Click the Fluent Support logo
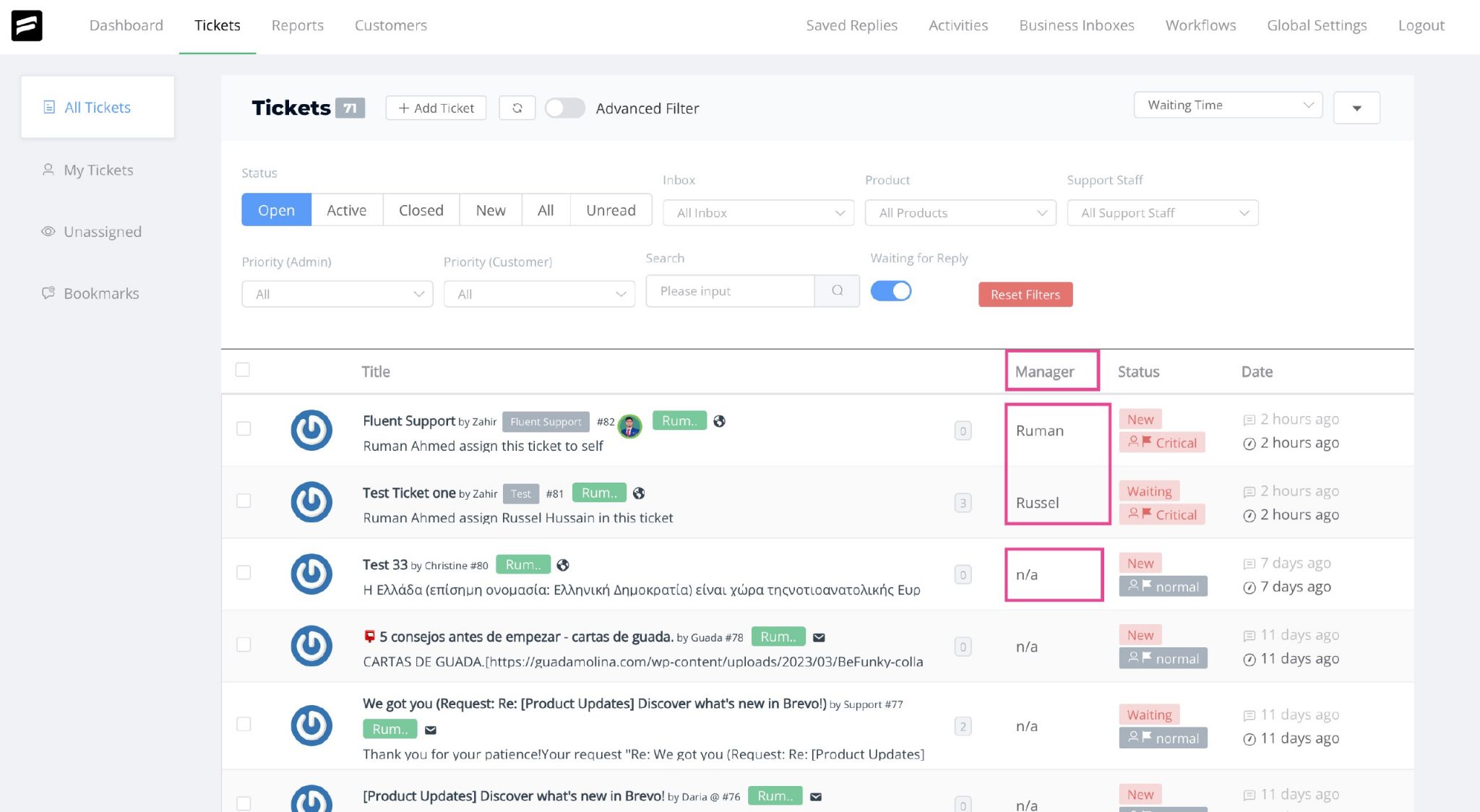 tap(27, 25)
